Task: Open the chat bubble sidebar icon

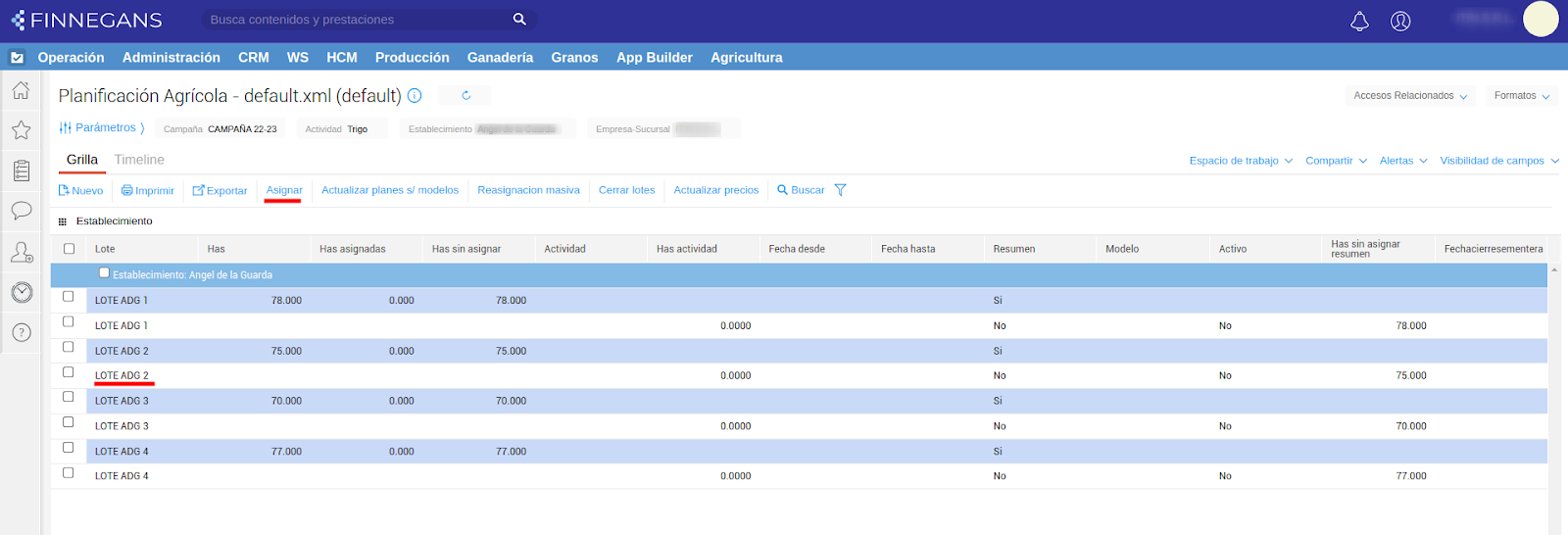Action: pos(21,211)
